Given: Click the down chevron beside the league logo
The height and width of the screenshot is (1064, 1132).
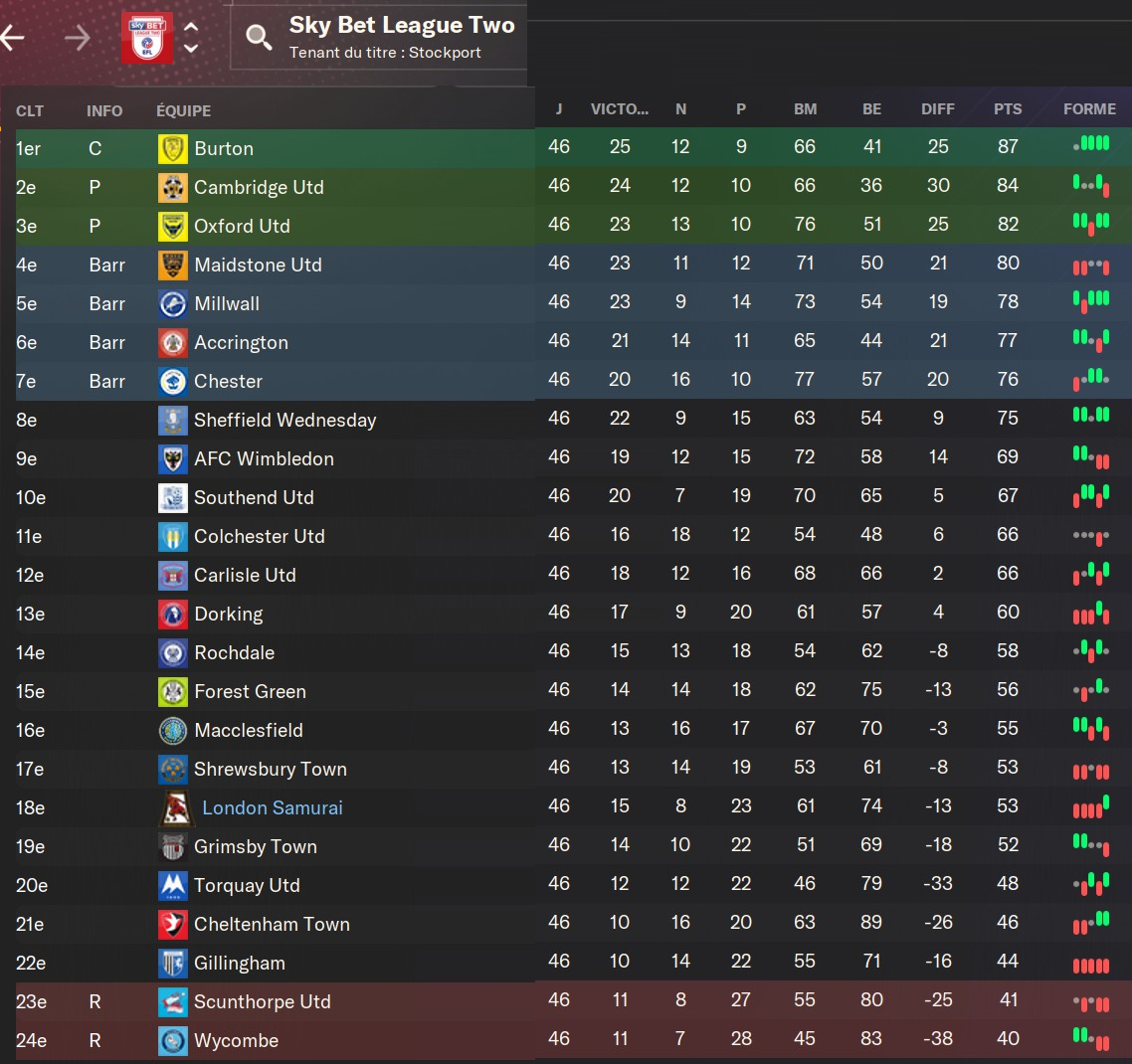Looking at the screenshot, I should (191, 48).
